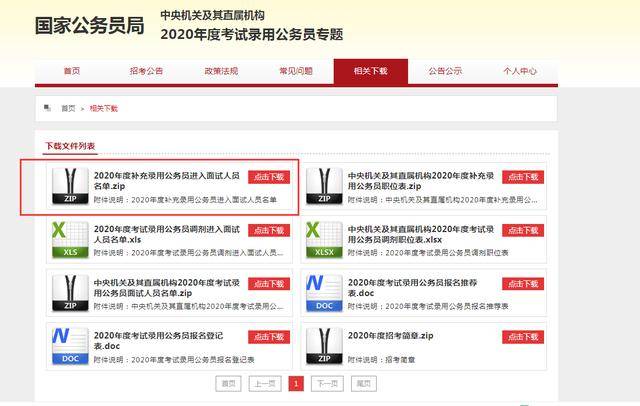The width and height of the screenshot is (640, 406).
Task: Click 中央机关及其直属机构 header subtitle
Action: point(212,16)
